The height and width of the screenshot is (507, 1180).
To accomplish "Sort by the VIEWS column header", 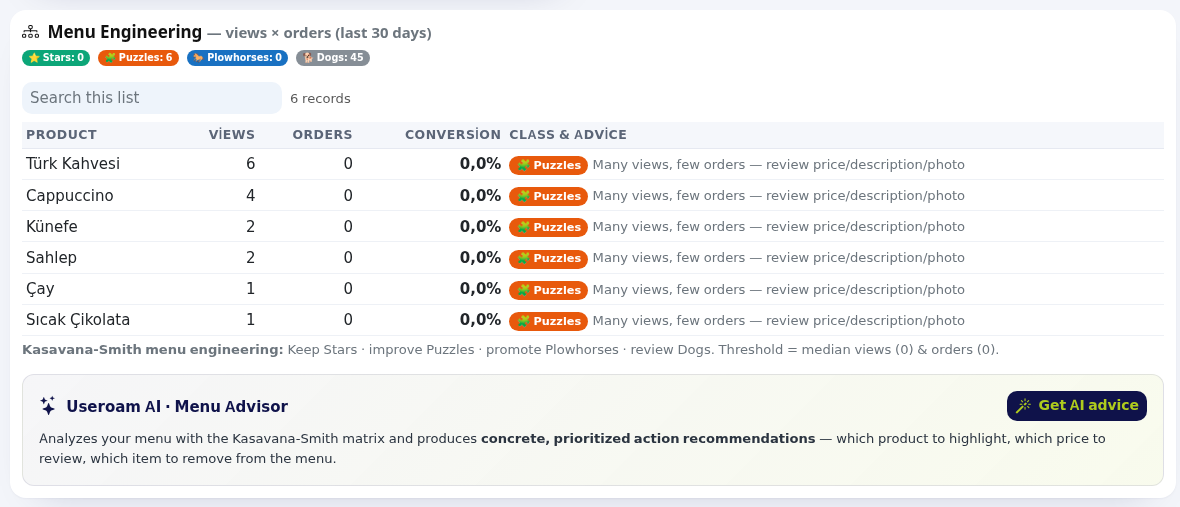I will (232, 135).
